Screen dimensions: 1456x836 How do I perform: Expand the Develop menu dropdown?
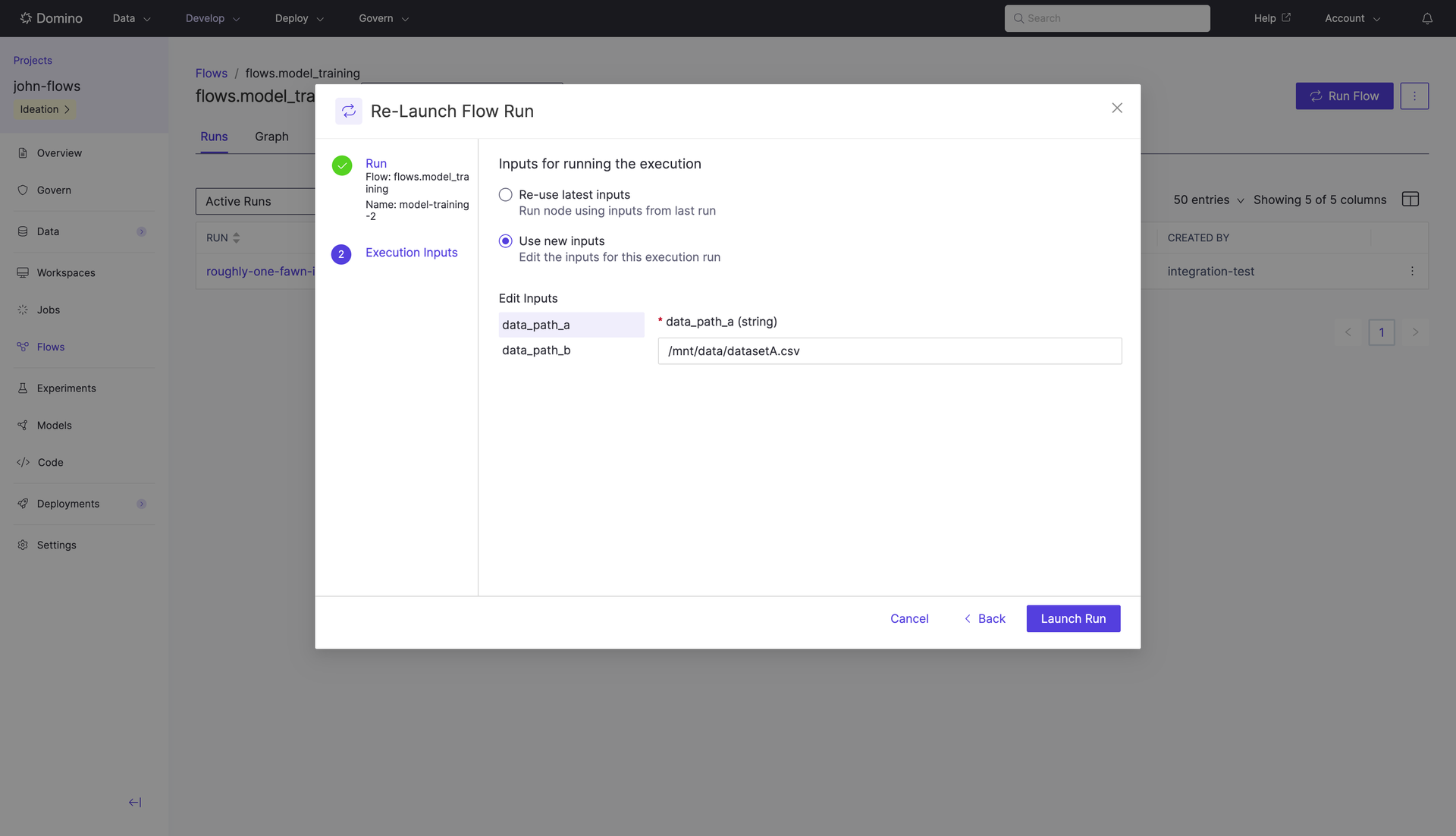(x=212, y=18)
